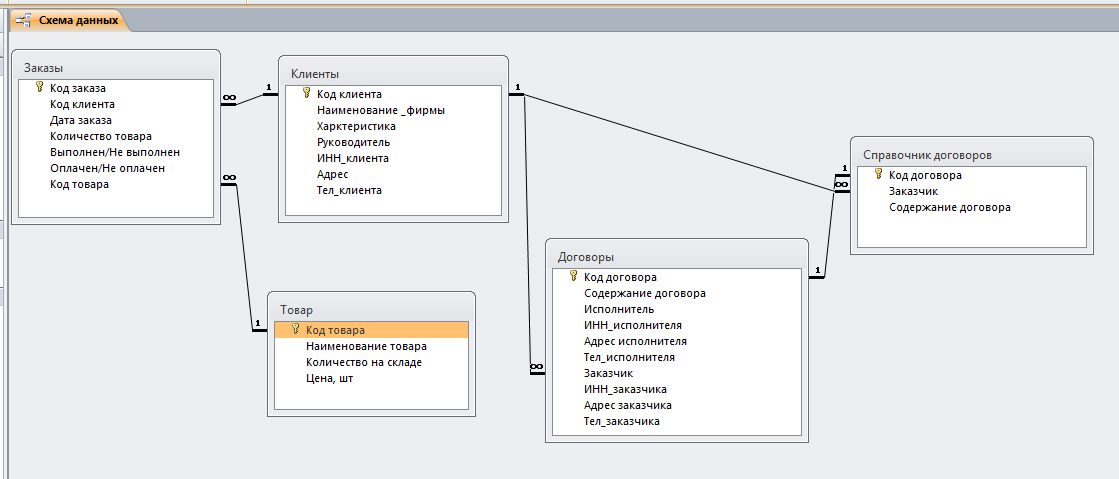Viewport: 1119px width, 479px height.
Task: Select the Адрес field in Клиенты table
Action: (x=332, y=174)
